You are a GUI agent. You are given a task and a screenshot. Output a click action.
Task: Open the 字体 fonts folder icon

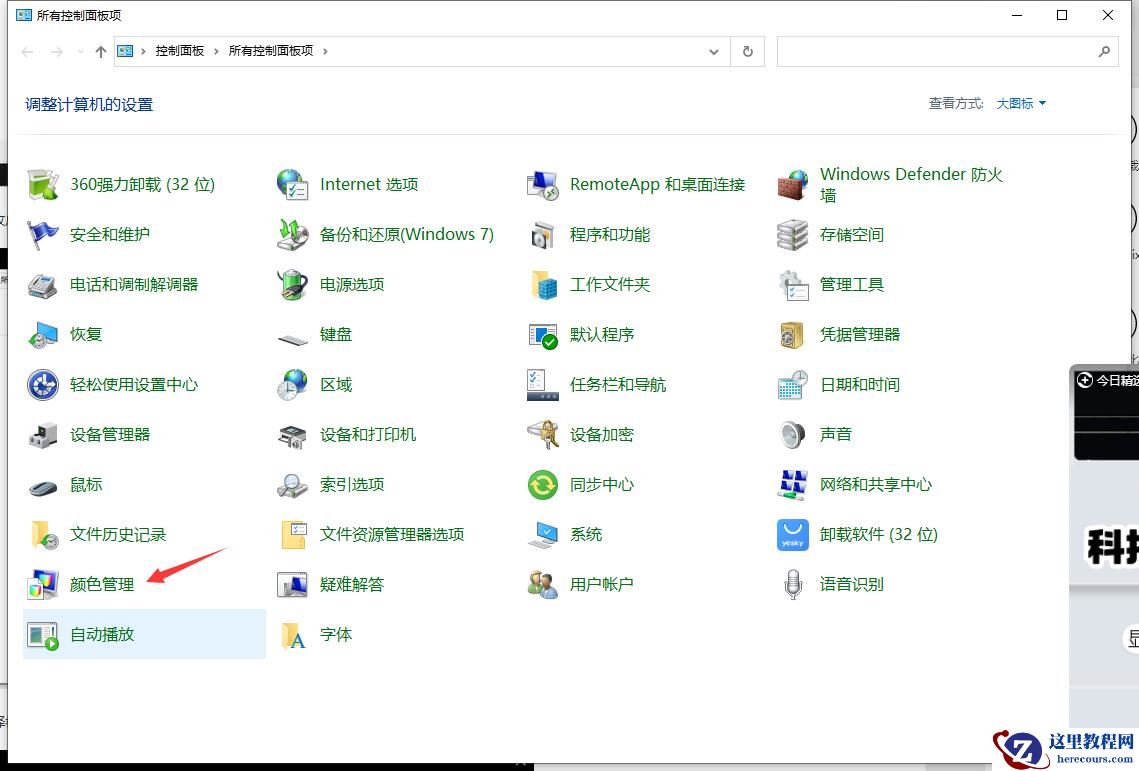pos(293,635)
